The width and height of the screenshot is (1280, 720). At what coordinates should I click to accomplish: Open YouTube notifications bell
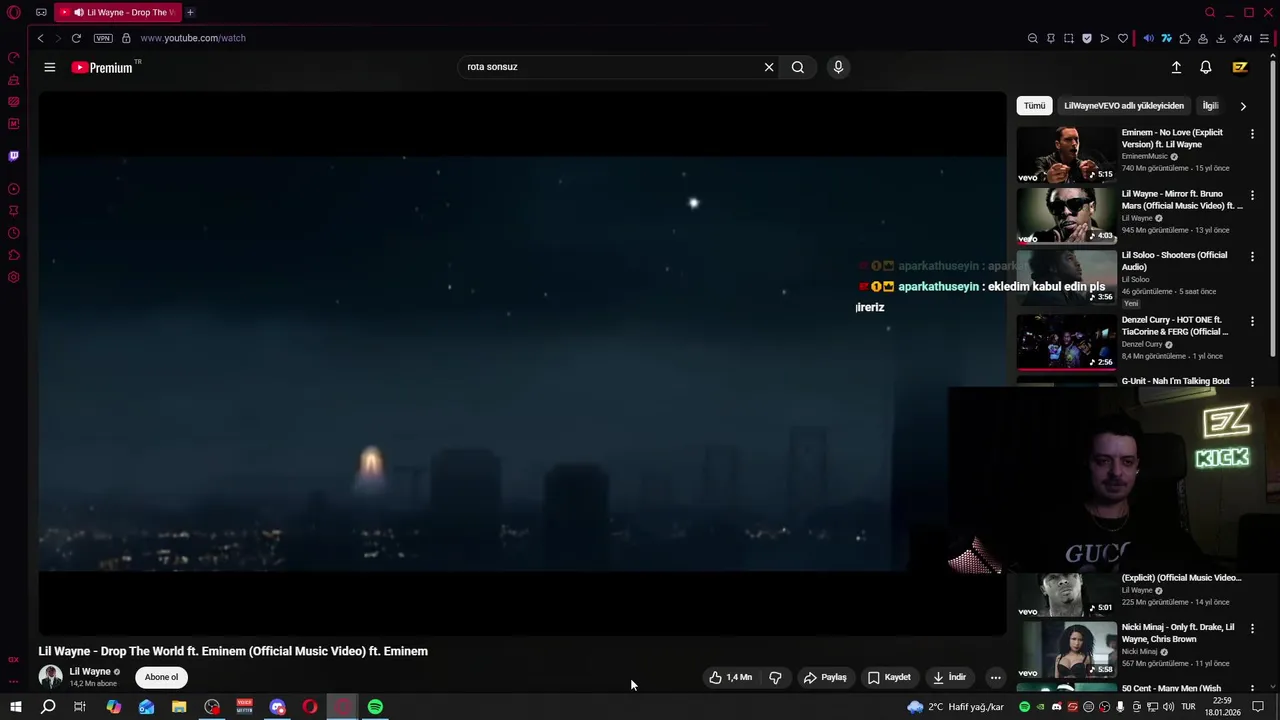(1206, 67)
